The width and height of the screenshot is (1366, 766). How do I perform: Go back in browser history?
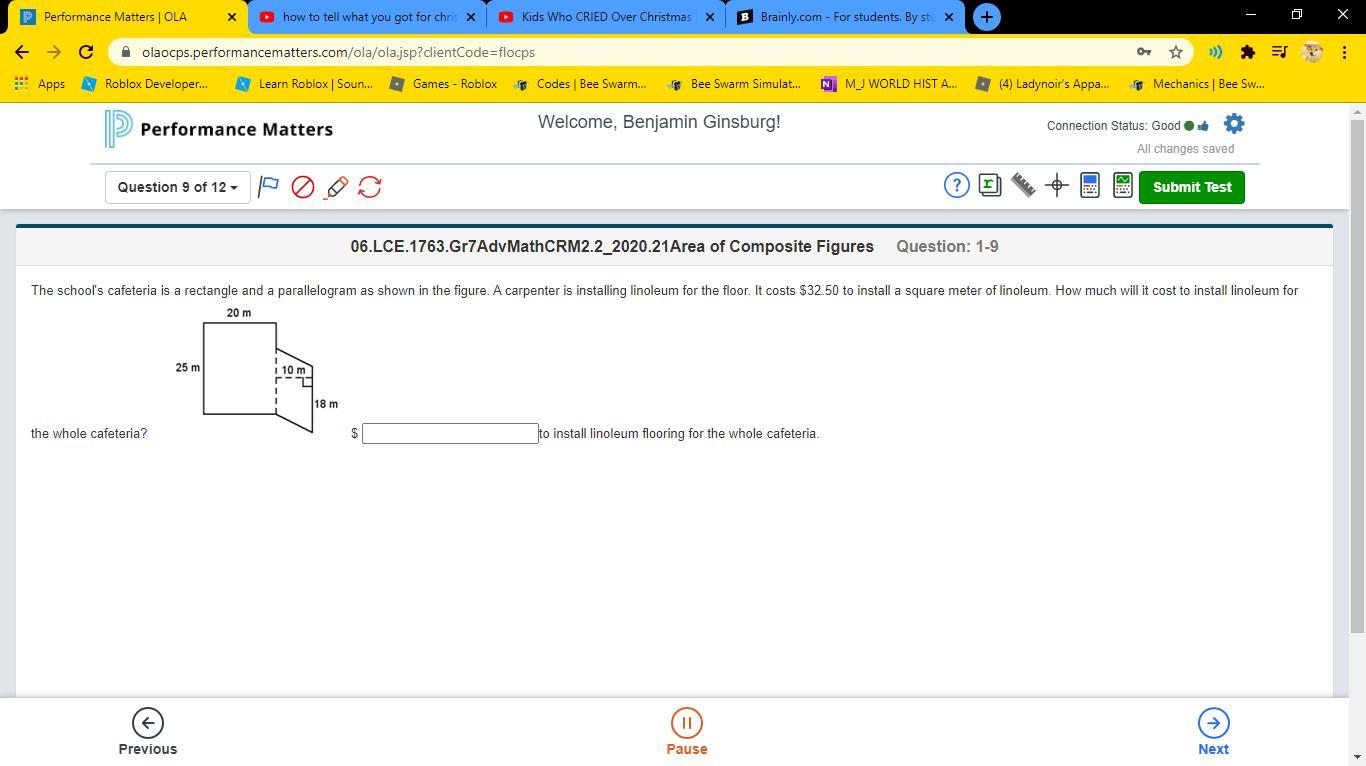[22, 52]
